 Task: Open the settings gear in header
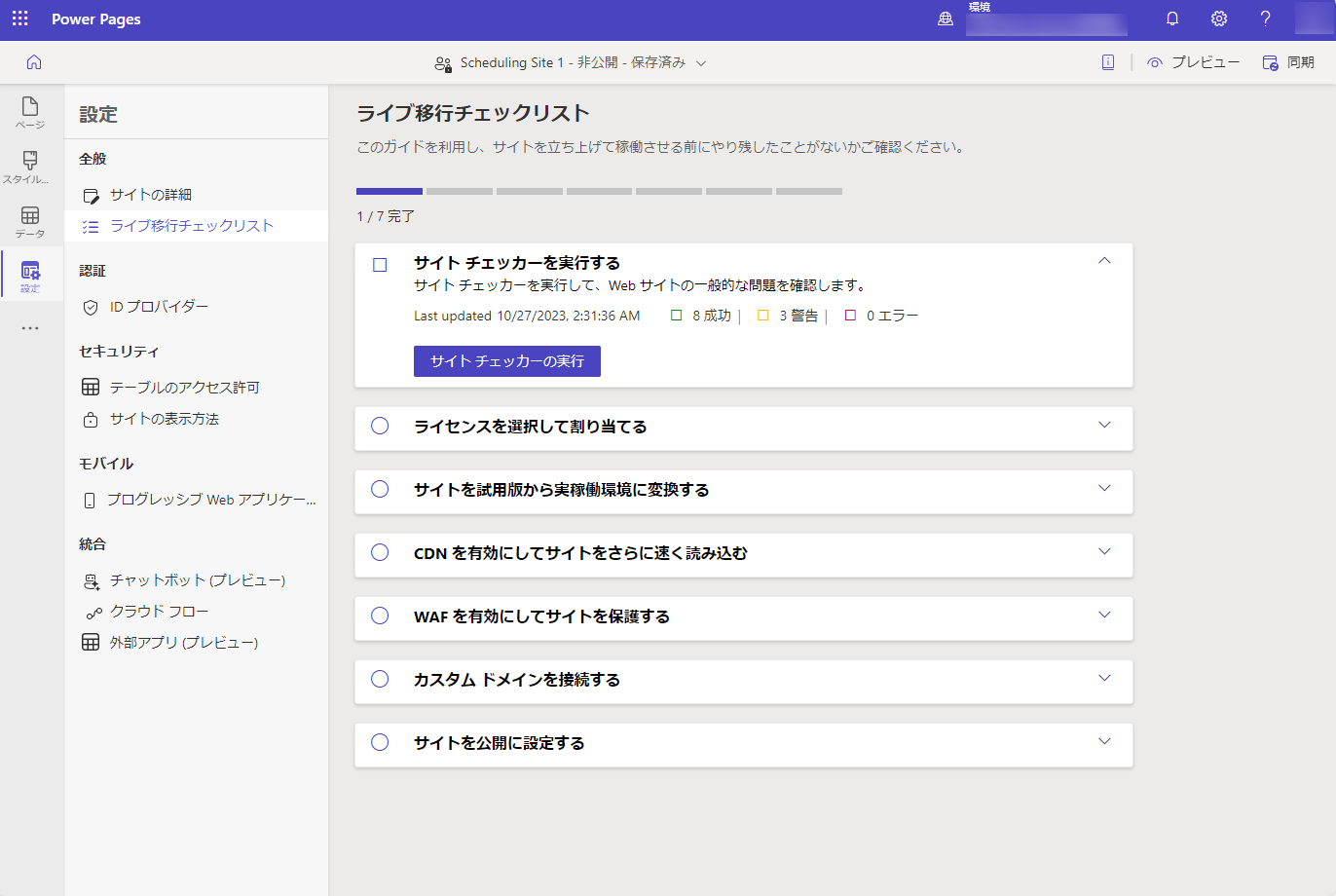pos(1219,19)
